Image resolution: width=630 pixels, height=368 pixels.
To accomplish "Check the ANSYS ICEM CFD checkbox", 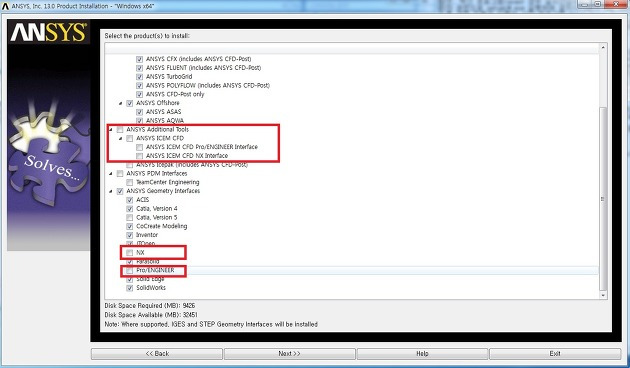I will click(x=130, y=139).
